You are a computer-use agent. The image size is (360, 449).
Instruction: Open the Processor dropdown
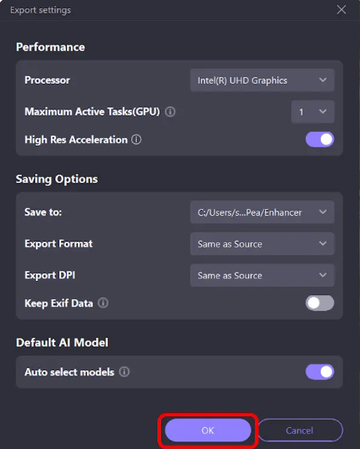click(262, 80)
